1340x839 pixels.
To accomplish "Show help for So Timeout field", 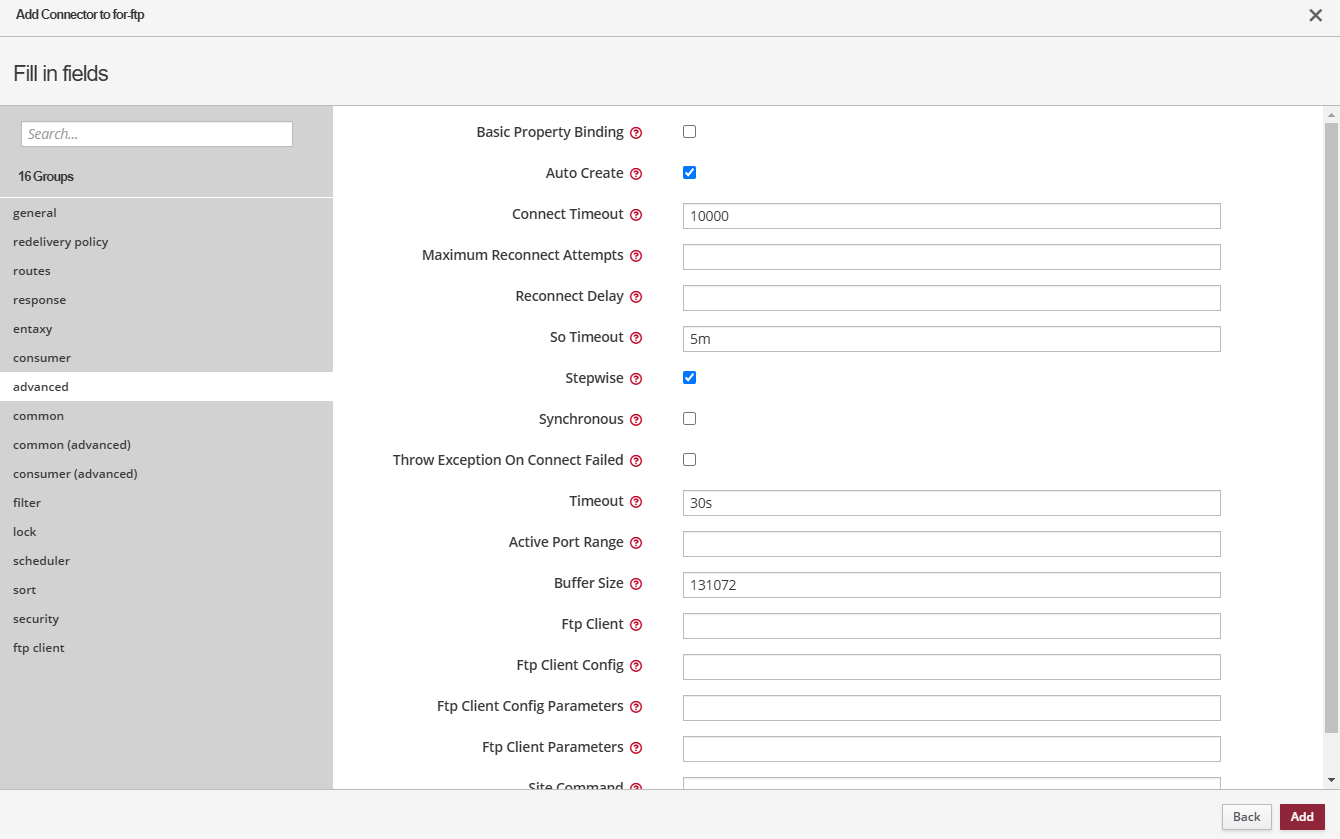I will pyautogui.click(x=636, y=338).
